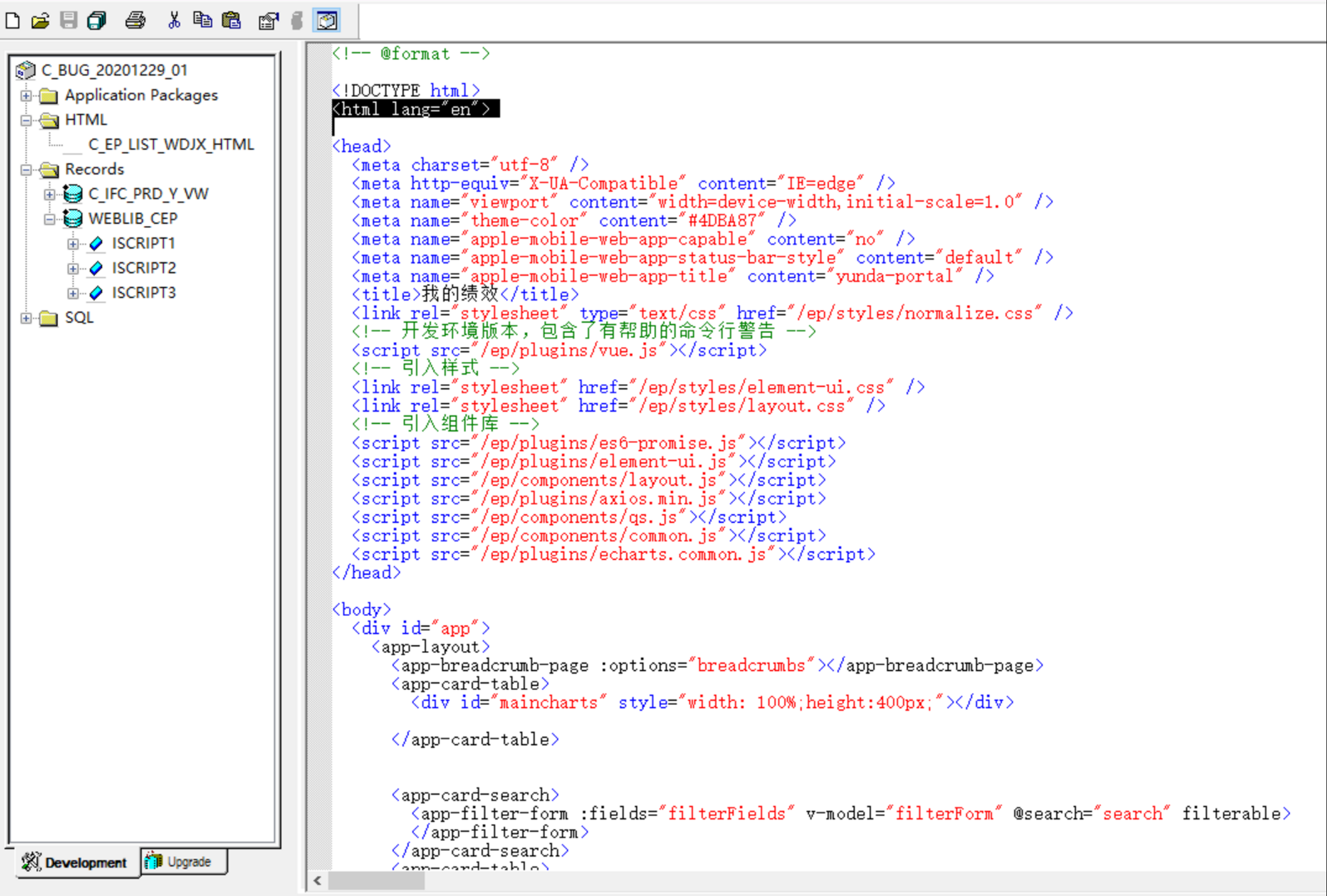Collapse the HTML folder node
Screen dimensions: 1327x896
[26, 120]
